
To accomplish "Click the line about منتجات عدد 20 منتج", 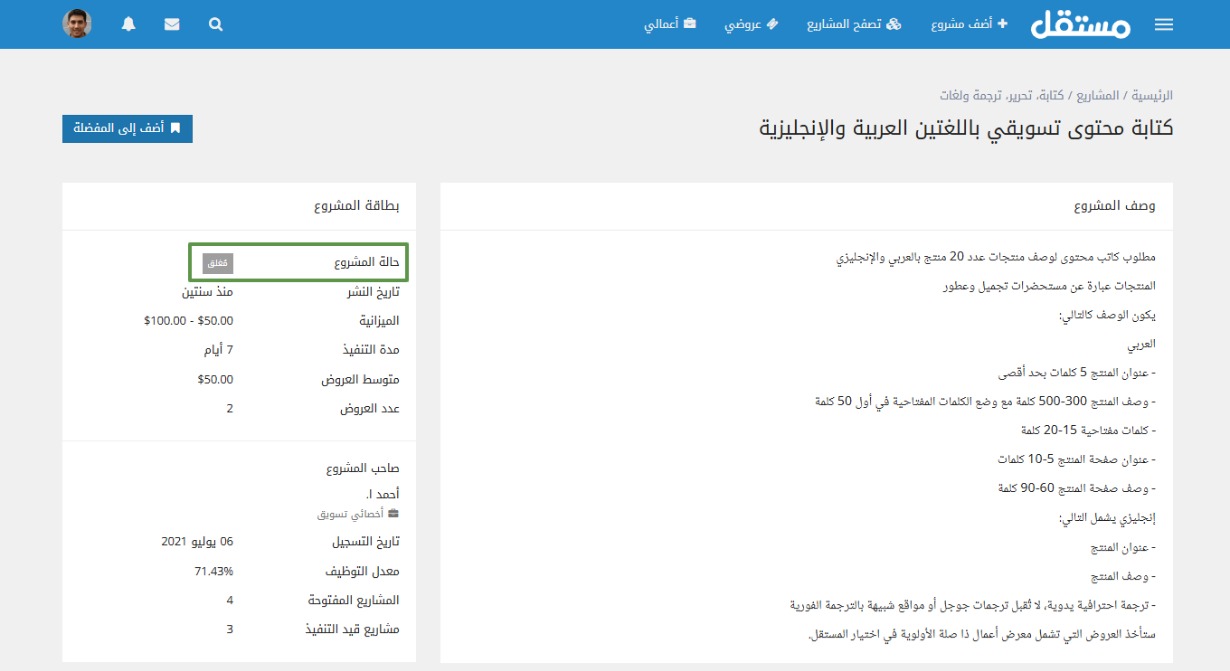I will (x=995, y=258).
